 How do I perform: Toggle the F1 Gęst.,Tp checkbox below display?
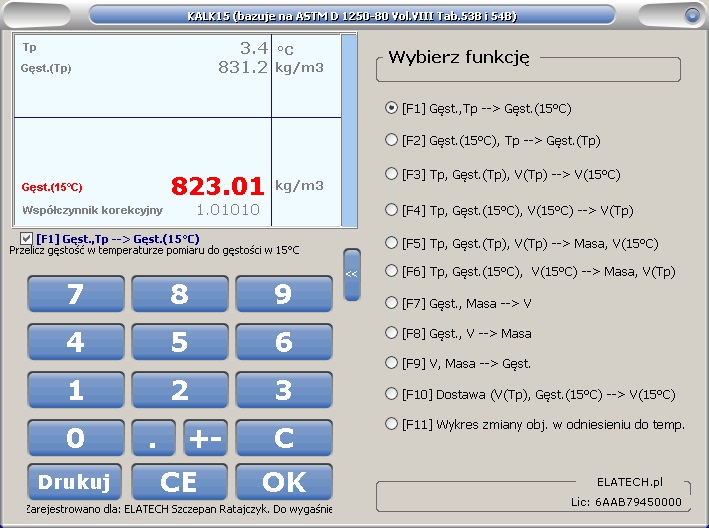point(26,239)
